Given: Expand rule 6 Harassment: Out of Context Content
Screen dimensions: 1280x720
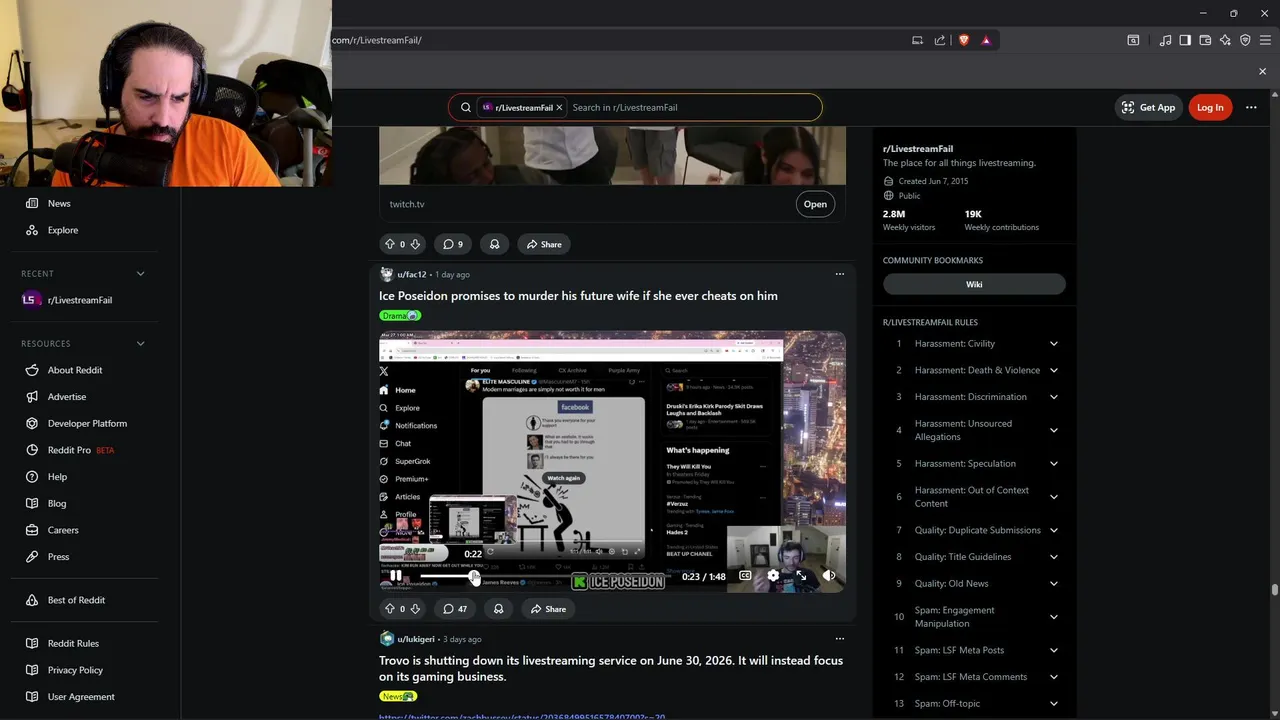Looking at the screenshot, I should (1053, 497).
